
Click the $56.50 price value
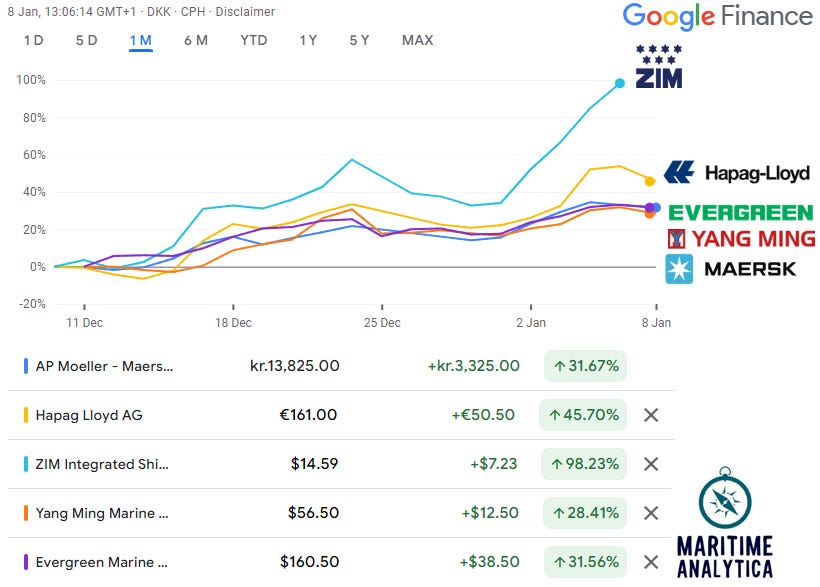click(x=313, y=513)
